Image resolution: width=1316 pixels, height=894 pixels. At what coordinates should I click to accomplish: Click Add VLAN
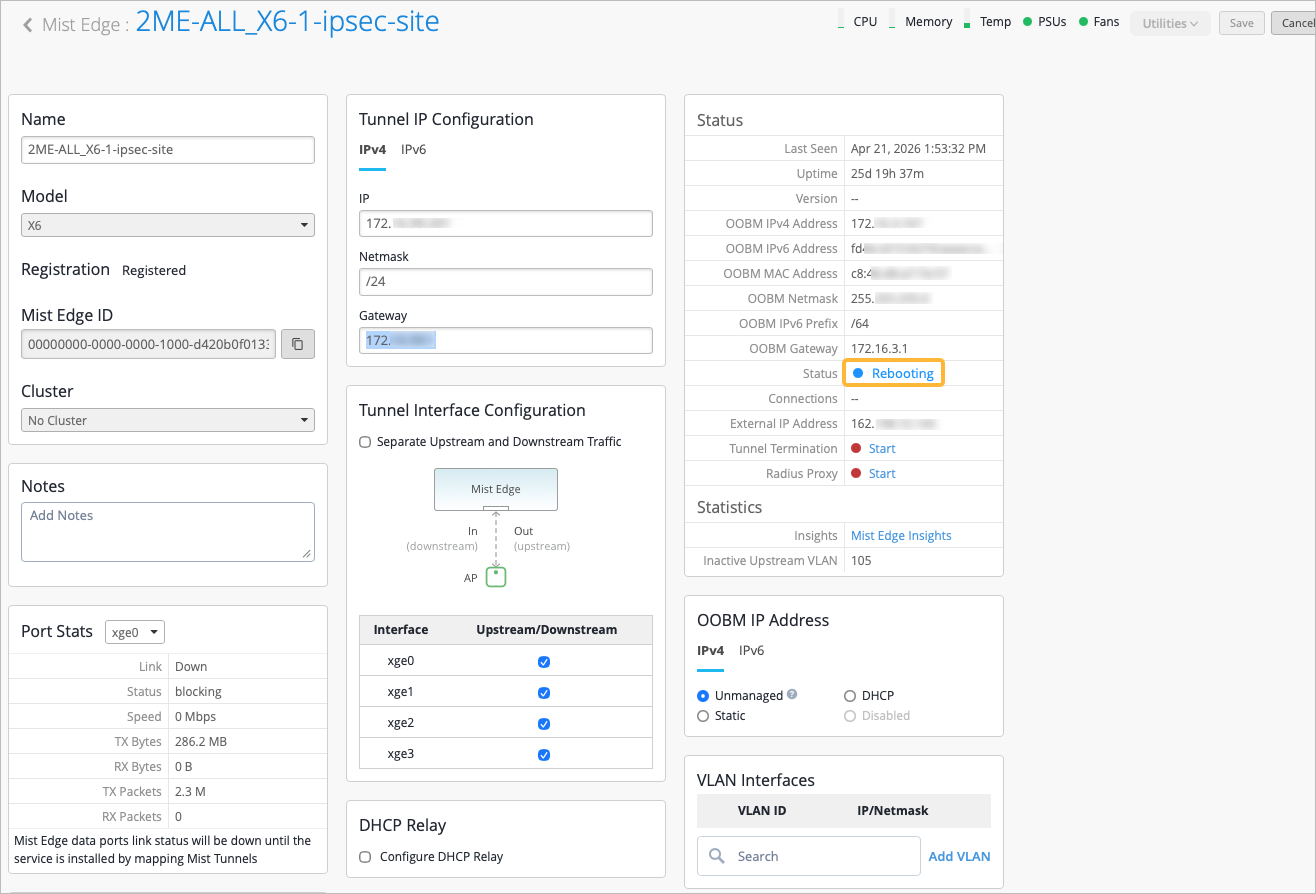[x=960, y=856]
